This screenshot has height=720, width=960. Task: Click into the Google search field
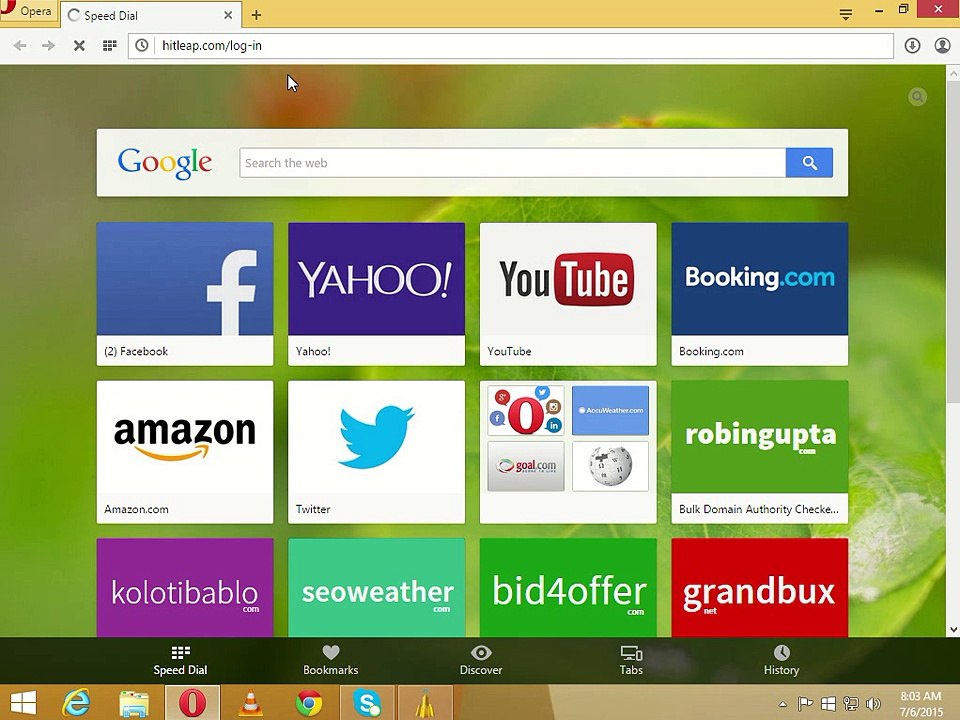coord(512,163)
